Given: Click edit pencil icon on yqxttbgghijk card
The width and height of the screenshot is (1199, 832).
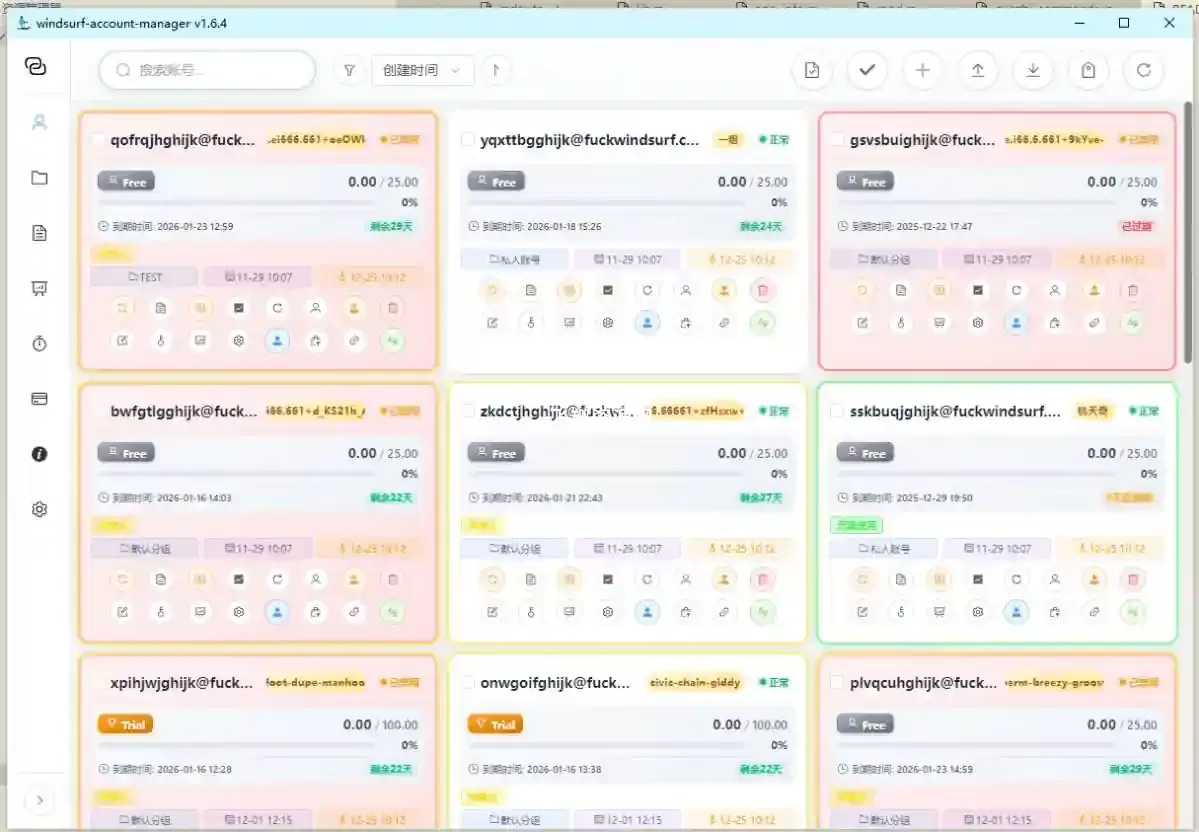Looking at the screenshot, I should pyautogui.click(x=492, y=323).
